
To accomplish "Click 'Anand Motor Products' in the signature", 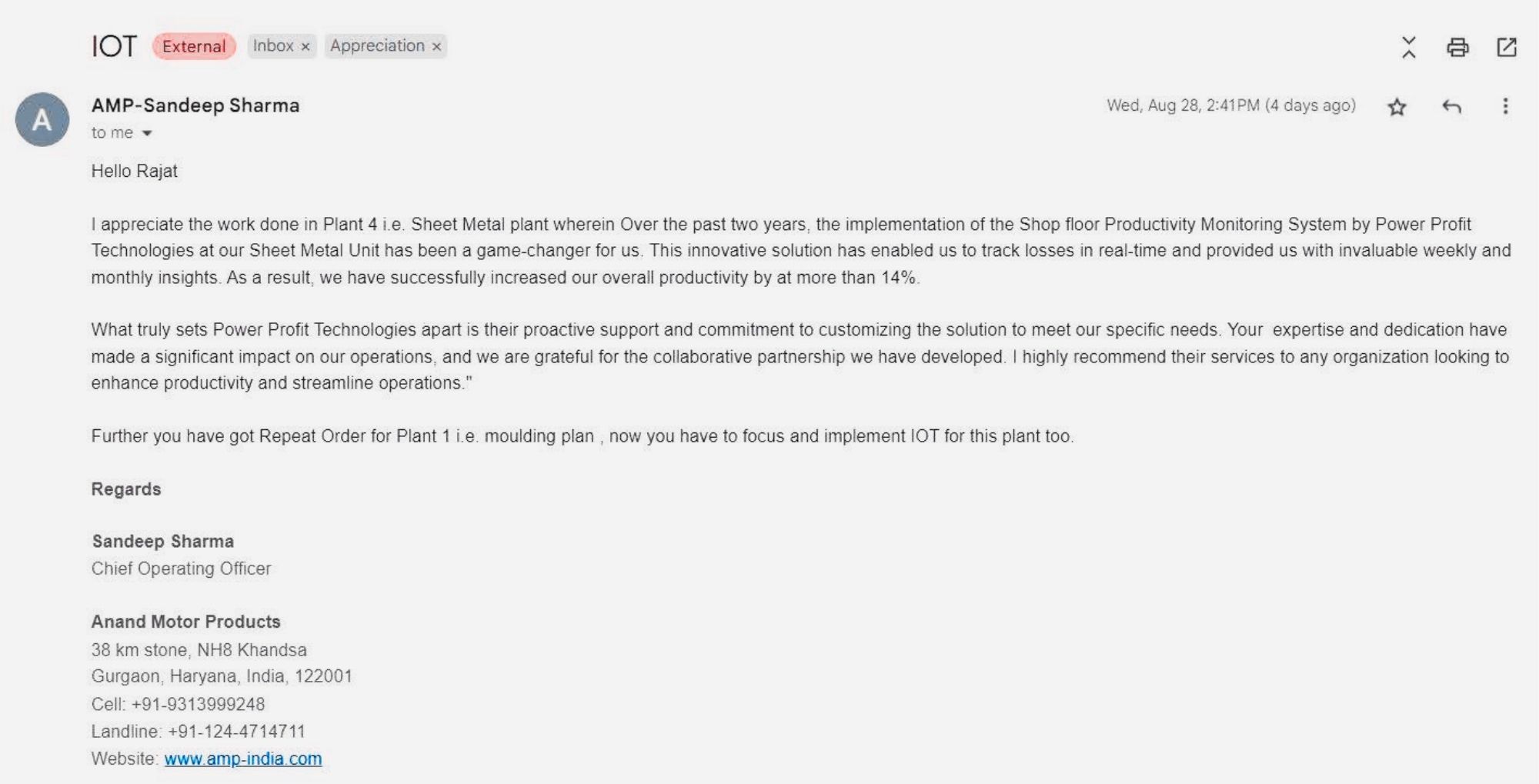I will (x=185, y=622).
